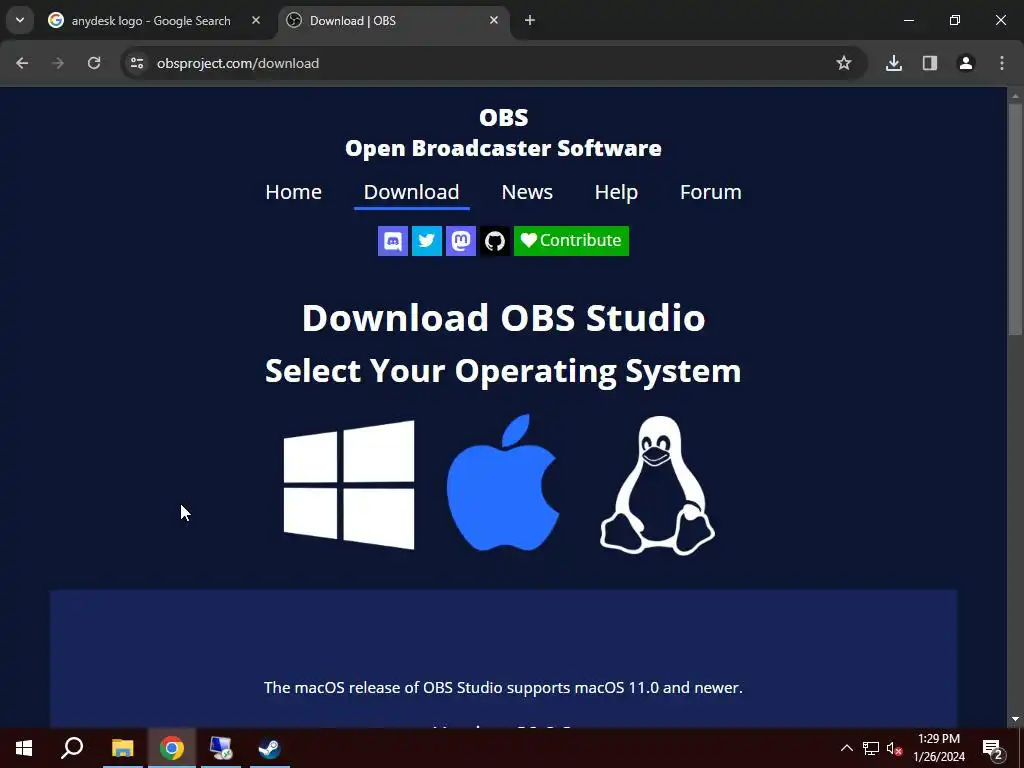Click the Chrome taskbar icon

(172, 748)
